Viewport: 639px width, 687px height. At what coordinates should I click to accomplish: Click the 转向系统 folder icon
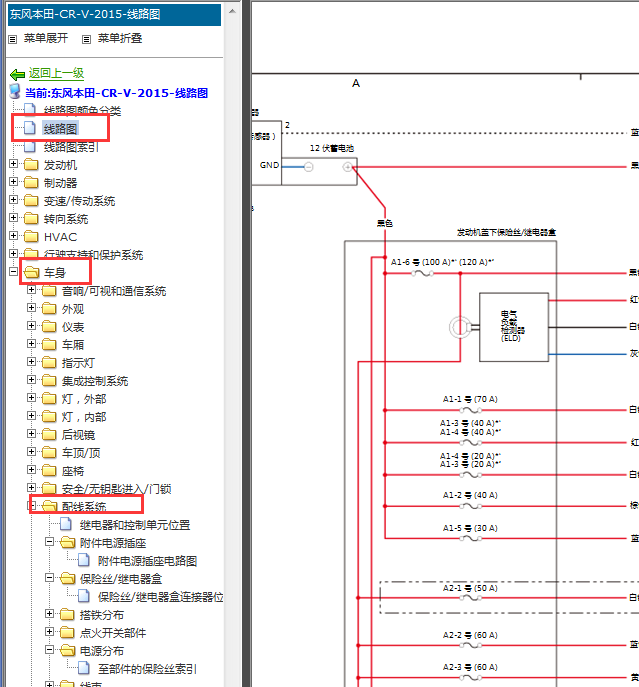coord(31,218)
